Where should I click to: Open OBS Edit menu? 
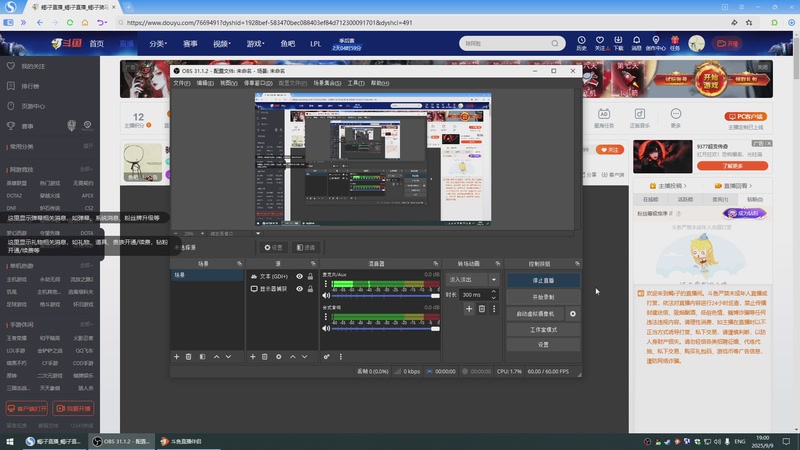tap(205, 83)
